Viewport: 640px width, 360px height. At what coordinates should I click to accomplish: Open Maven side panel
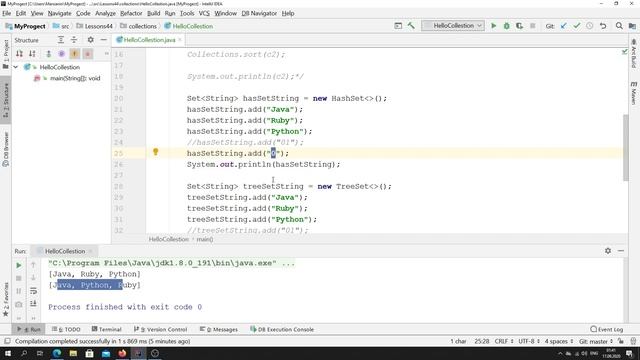pos(633,93)
